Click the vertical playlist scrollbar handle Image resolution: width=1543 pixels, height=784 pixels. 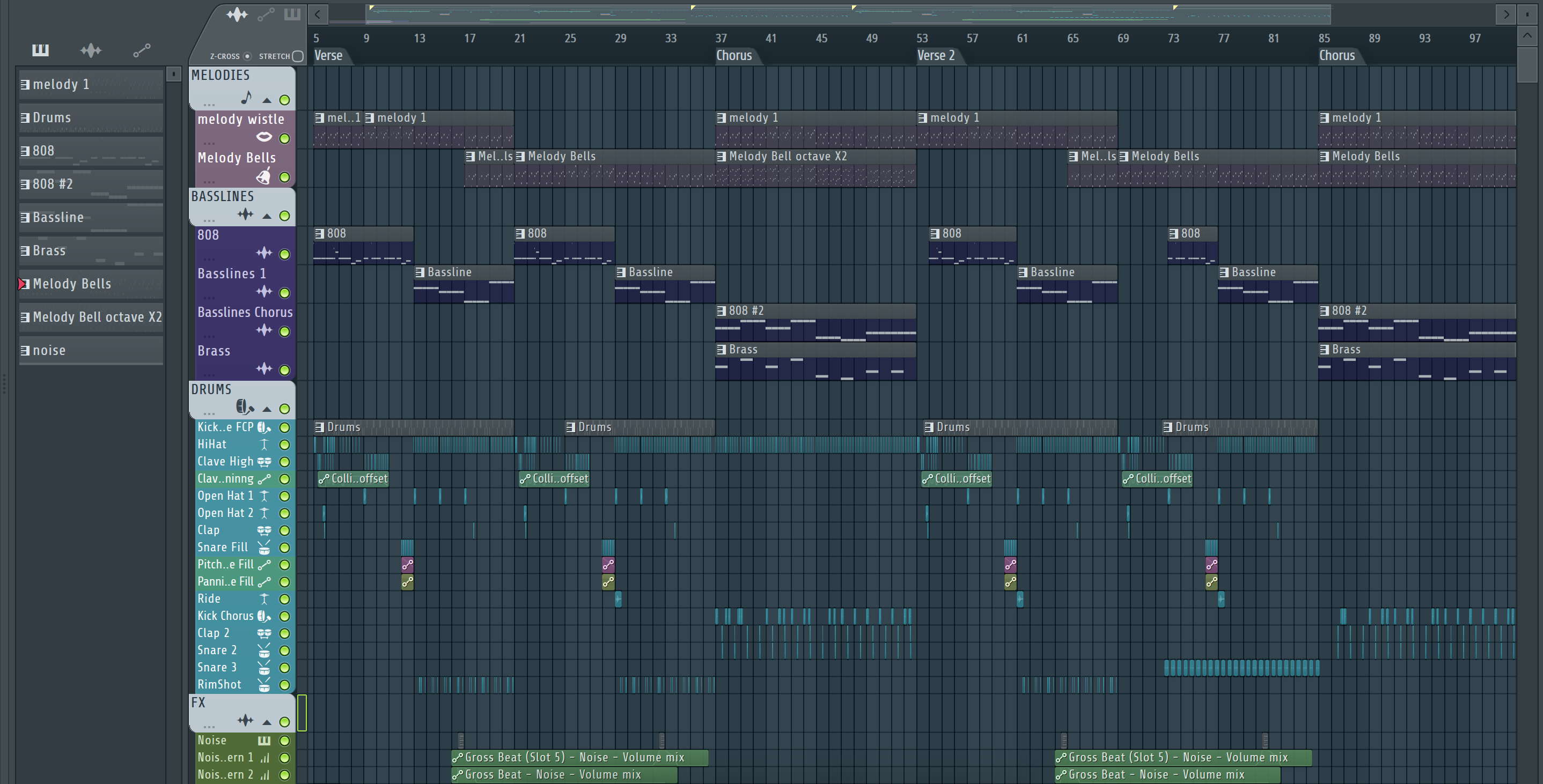1527,64
